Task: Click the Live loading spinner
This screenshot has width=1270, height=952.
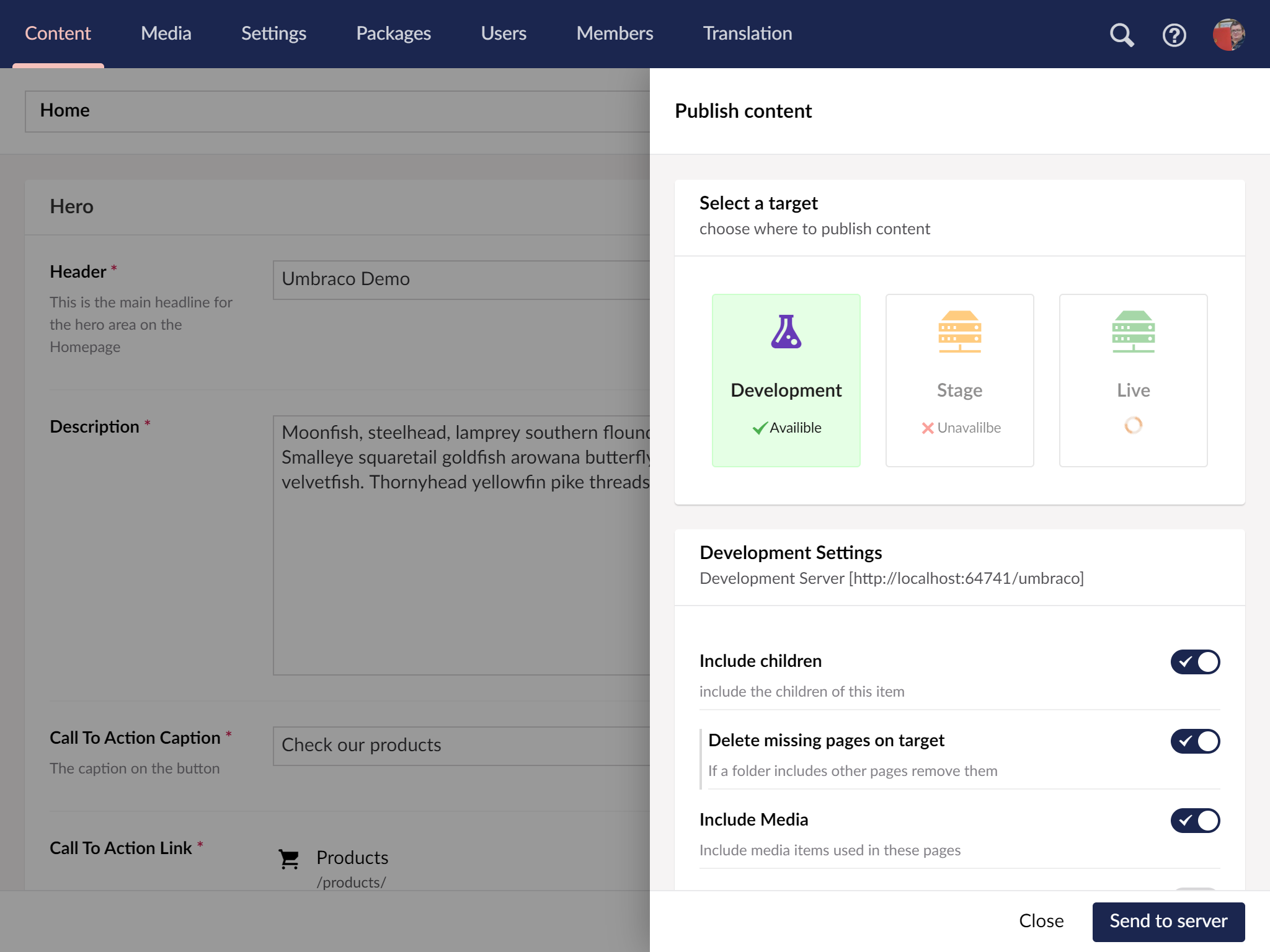Action: (1133, 425)
